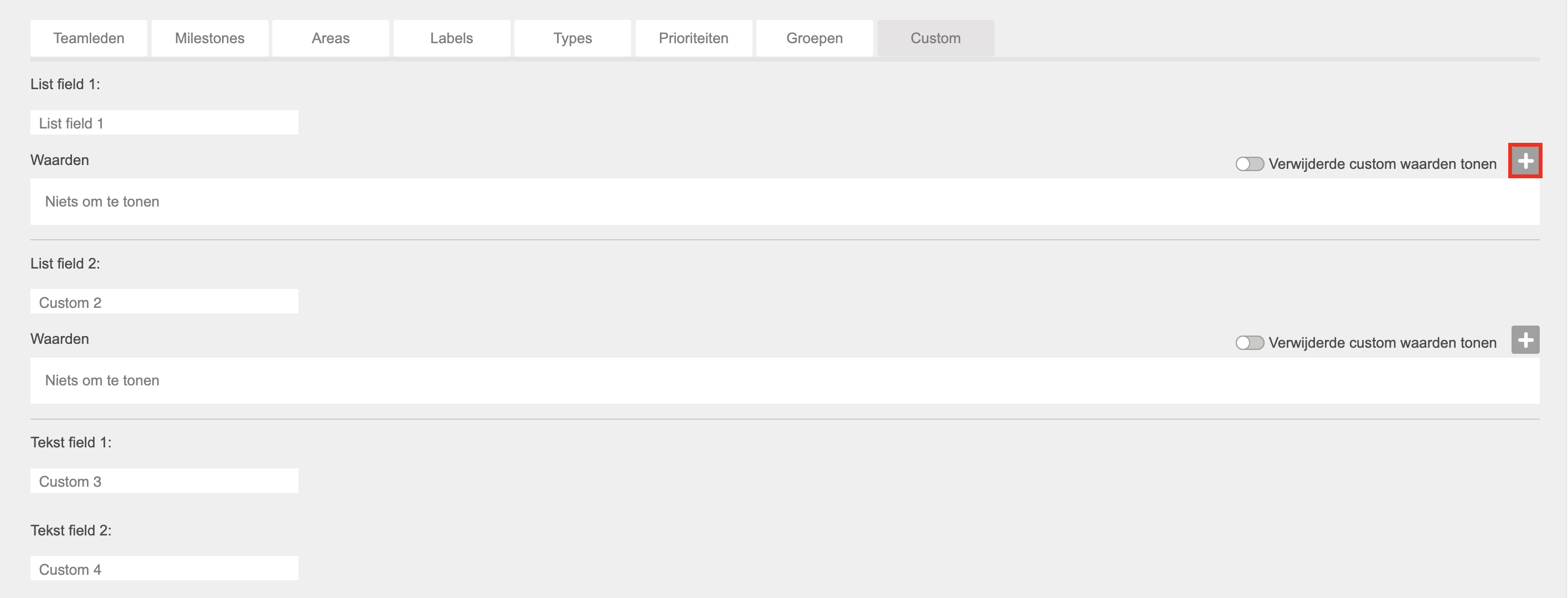The image size is (1568, 598).
Task: Focus the Custom 4 text input
Action: click(164, 569)
